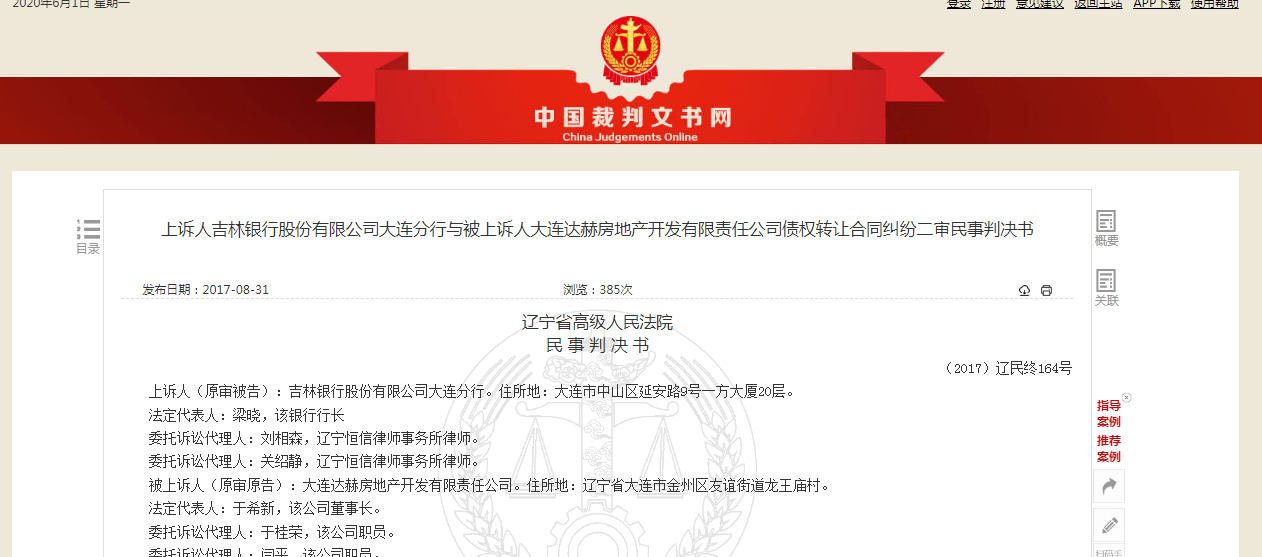Open the 关联 related documents icon

pyautogui.click(x=1106, y=288)
